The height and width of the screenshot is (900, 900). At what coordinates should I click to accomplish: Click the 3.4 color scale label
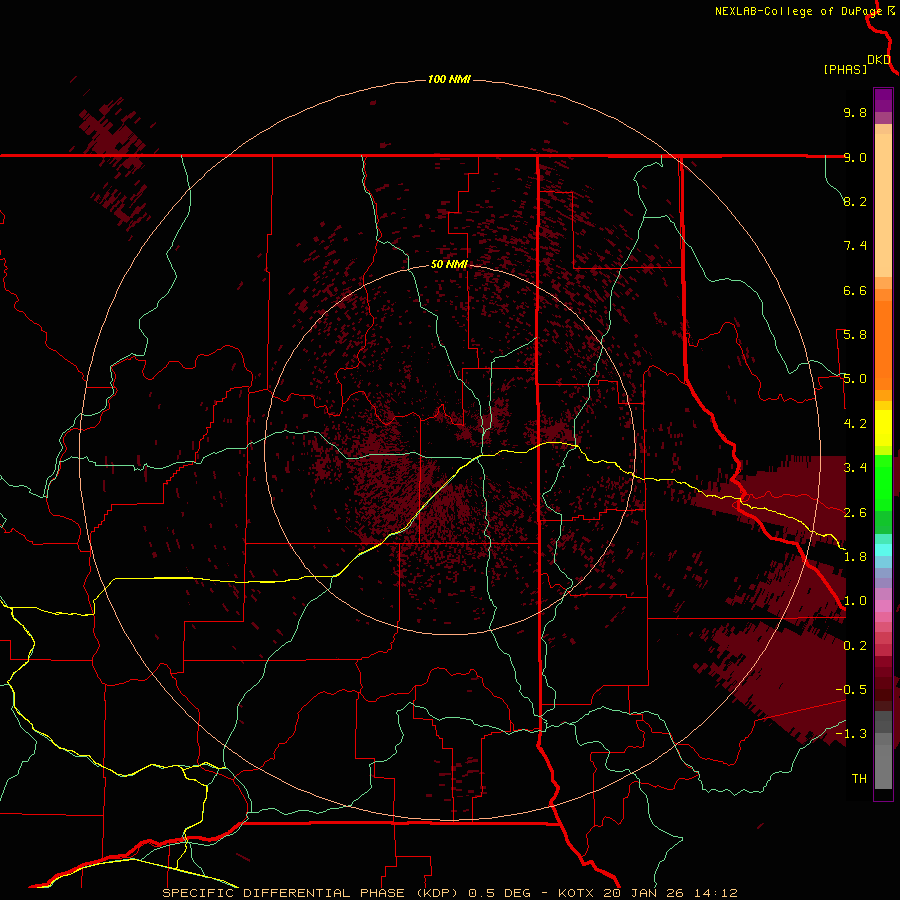pyautogui.click(x=855, y=468)
